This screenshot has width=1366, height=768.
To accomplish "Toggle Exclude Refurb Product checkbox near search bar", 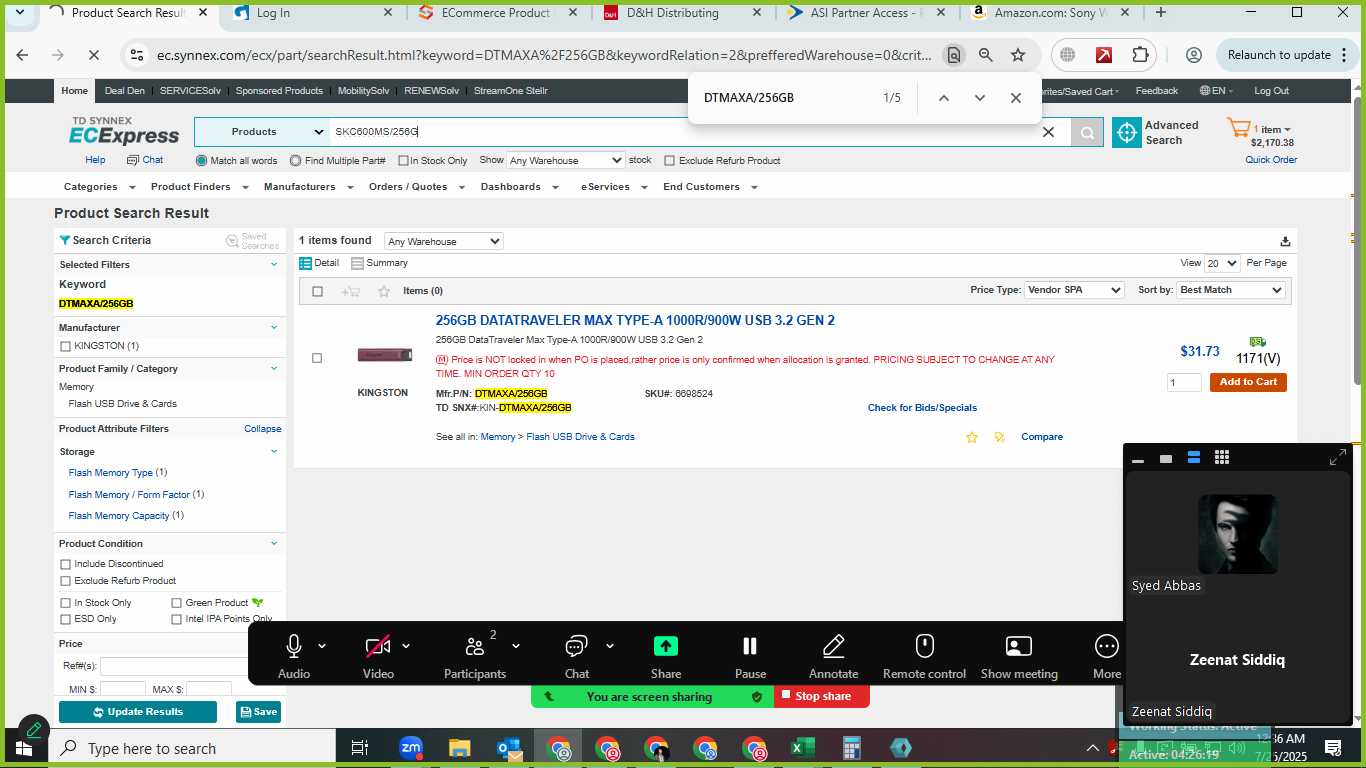I will (x=670, y=160).
